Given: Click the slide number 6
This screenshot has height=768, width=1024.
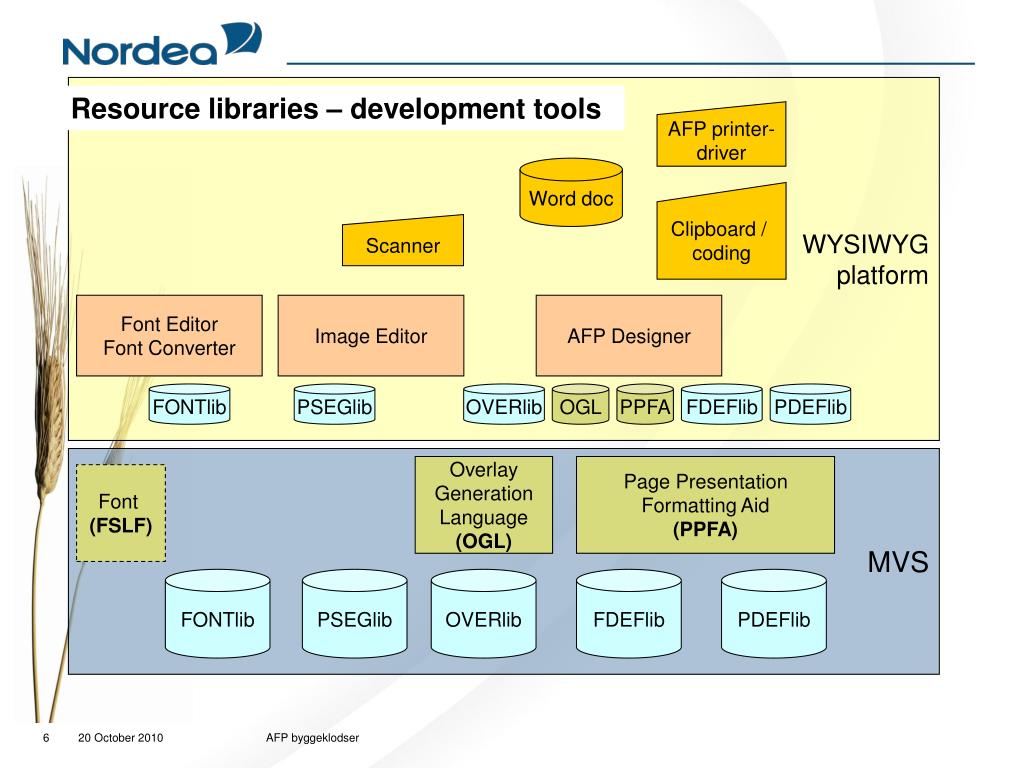Looking at the screenshot, I should click(x=46, y=738).
